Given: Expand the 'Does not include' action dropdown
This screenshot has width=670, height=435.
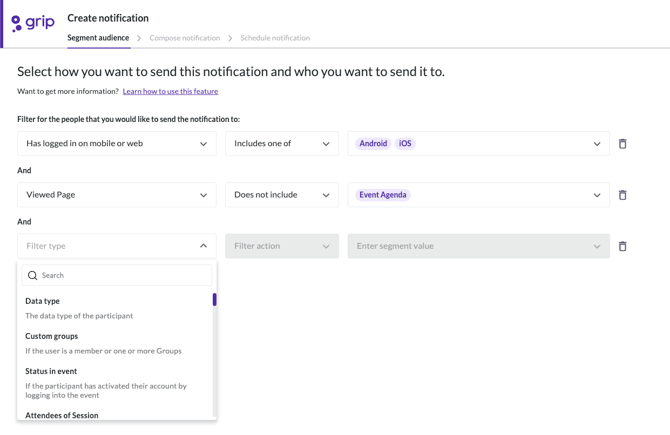Looking at the screenshot, I should (x=281, y=195).
